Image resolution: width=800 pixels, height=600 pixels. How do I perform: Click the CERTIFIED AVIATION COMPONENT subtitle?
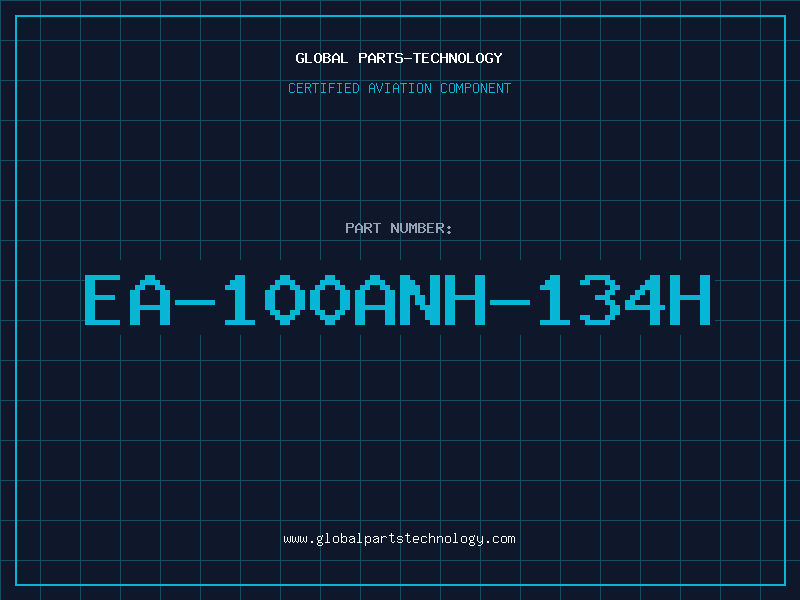tap(399, 88)
